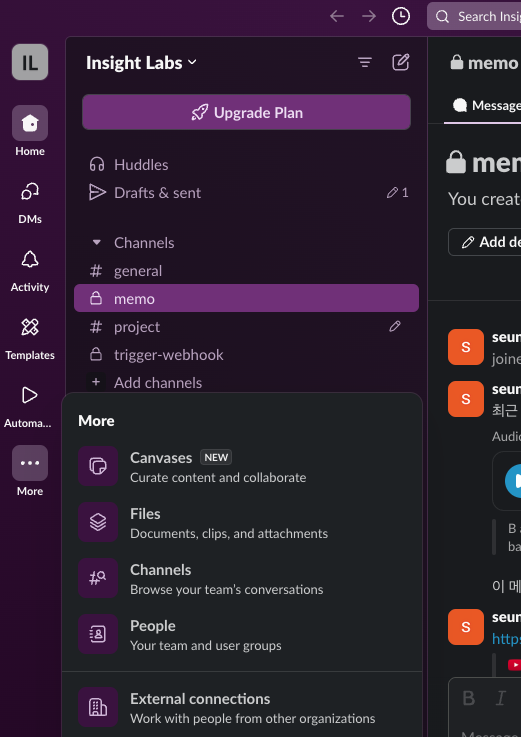Click the avatar beside the 'joined' message
521x737 pixels.
pyautogui.click(x=466, y=347)
